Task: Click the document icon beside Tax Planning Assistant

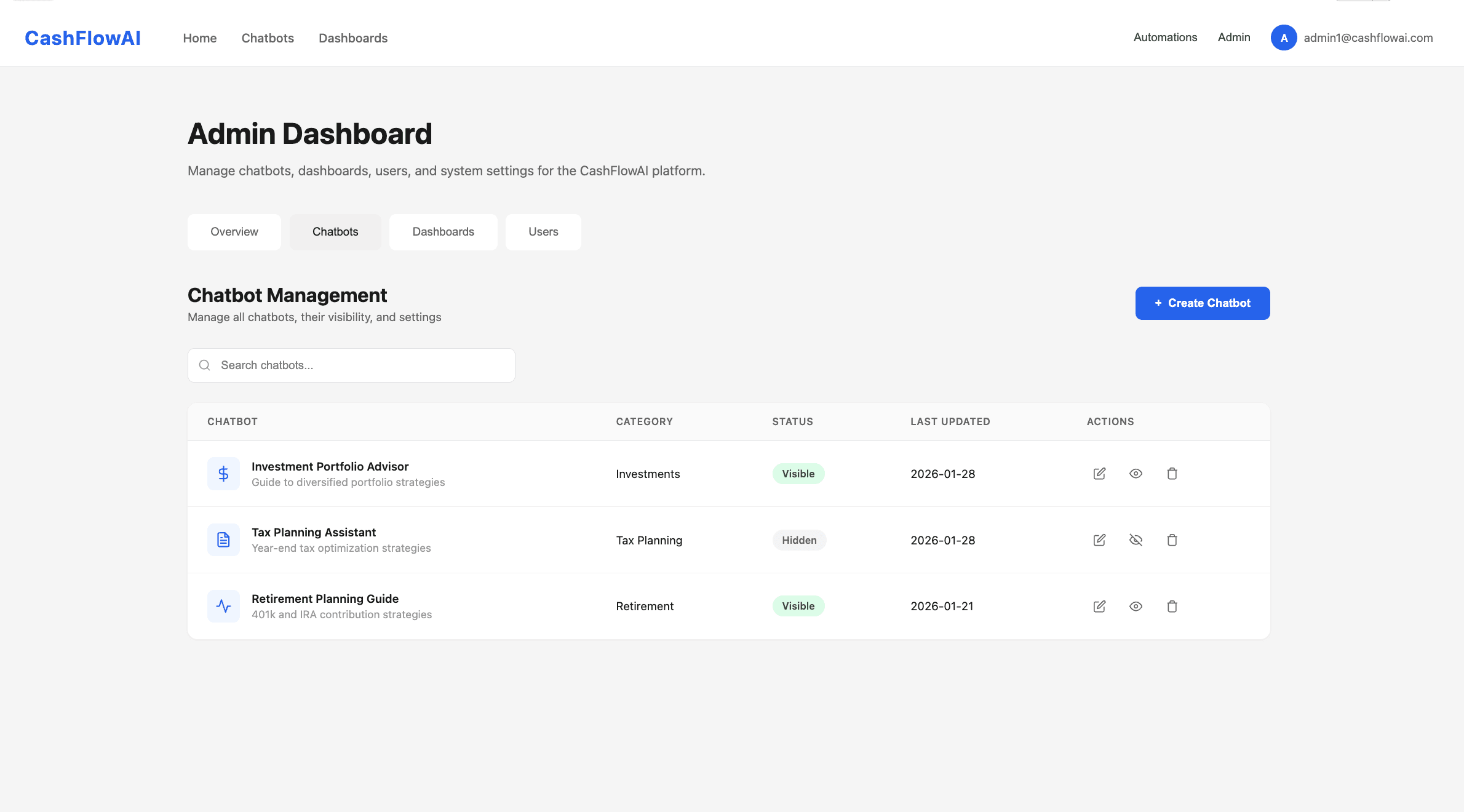Action: 223,539
